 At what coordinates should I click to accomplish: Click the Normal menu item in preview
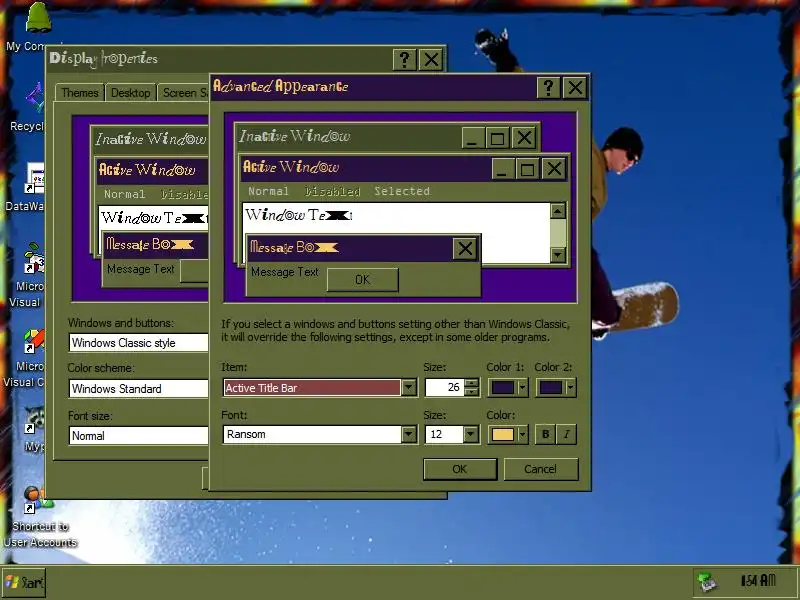[x=268, y=191]
